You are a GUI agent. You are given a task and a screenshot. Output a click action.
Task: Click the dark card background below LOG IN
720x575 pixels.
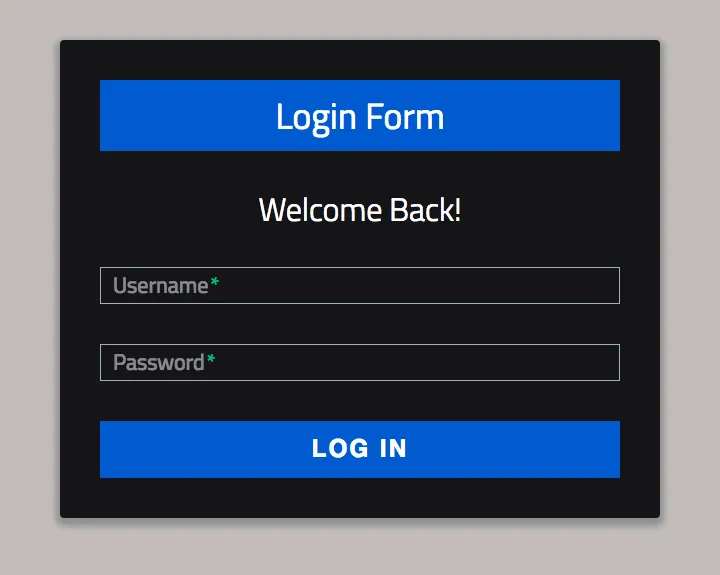pos(360,498)
